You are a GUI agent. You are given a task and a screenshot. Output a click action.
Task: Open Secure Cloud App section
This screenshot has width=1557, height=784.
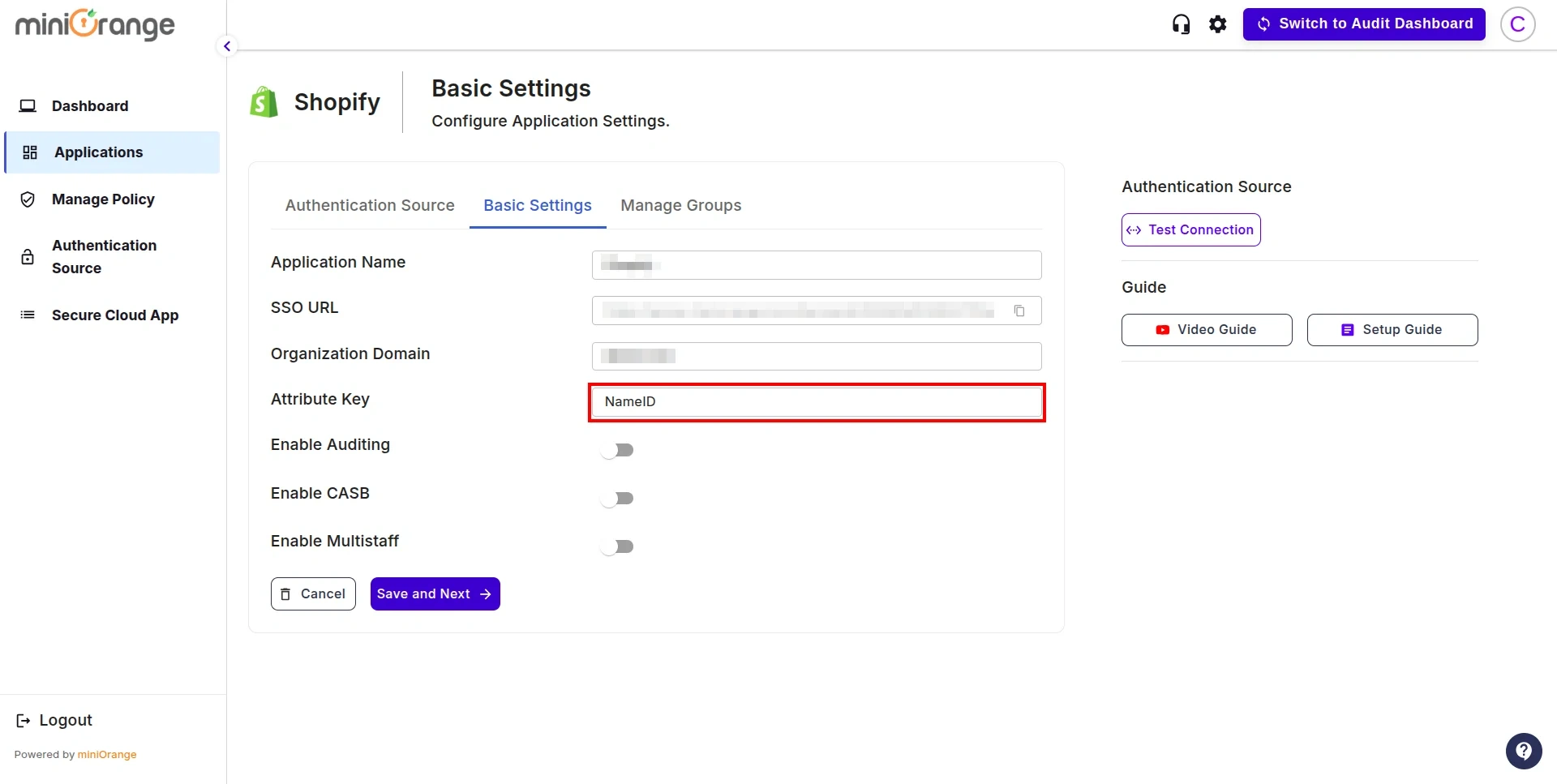click(115, 315)
